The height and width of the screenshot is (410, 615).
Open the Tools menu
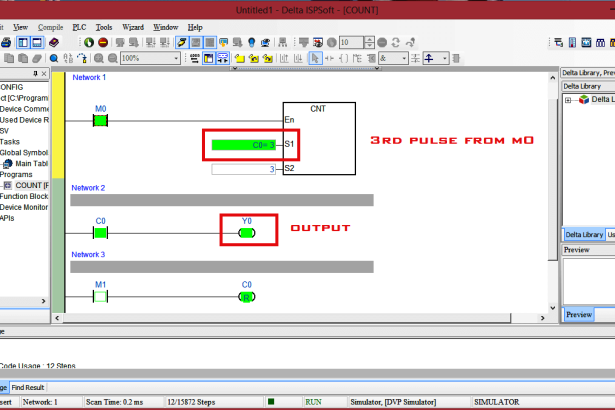click(104, 27)
